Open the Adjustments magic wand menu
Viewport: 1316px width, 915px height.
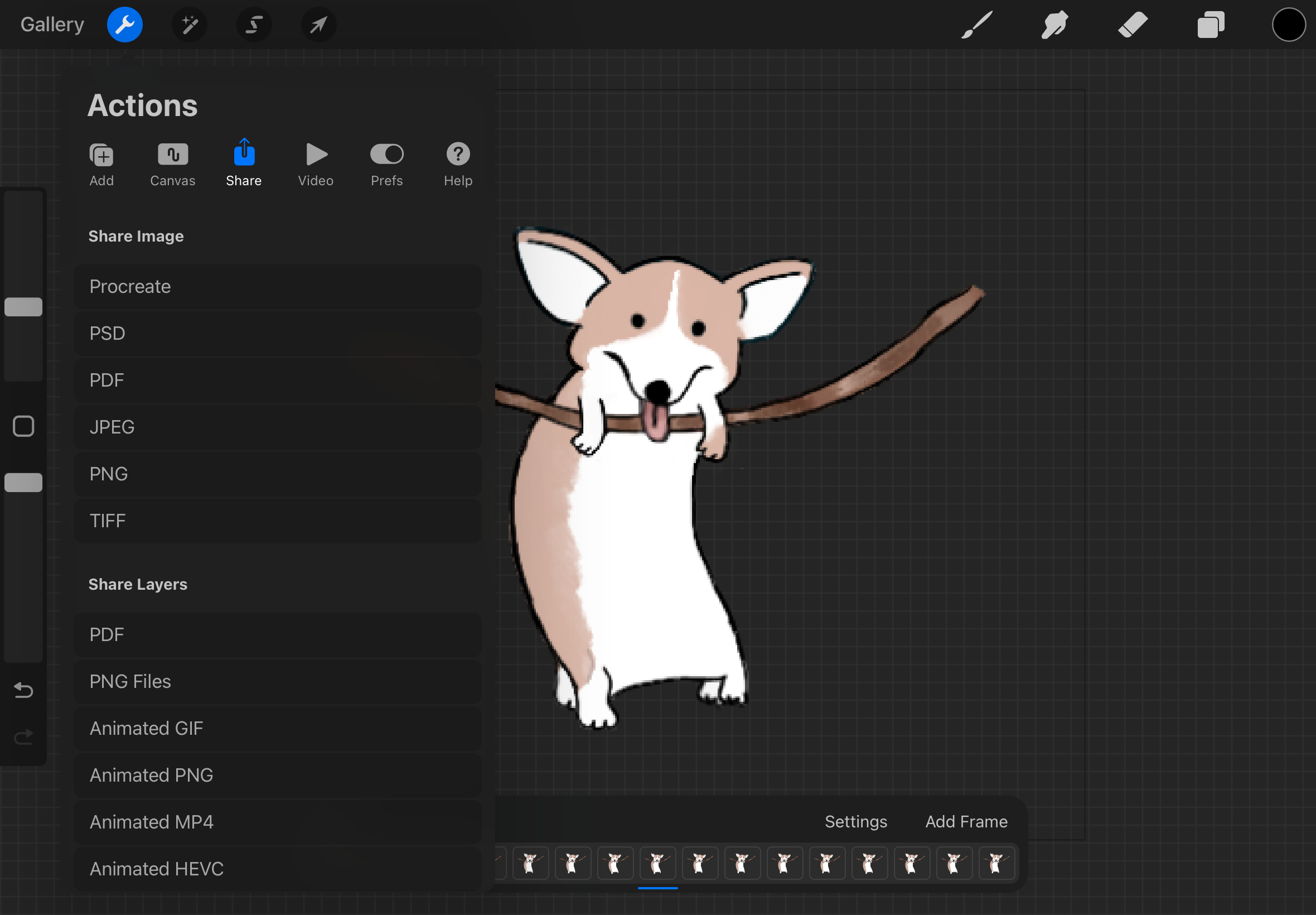pos(190,25)
